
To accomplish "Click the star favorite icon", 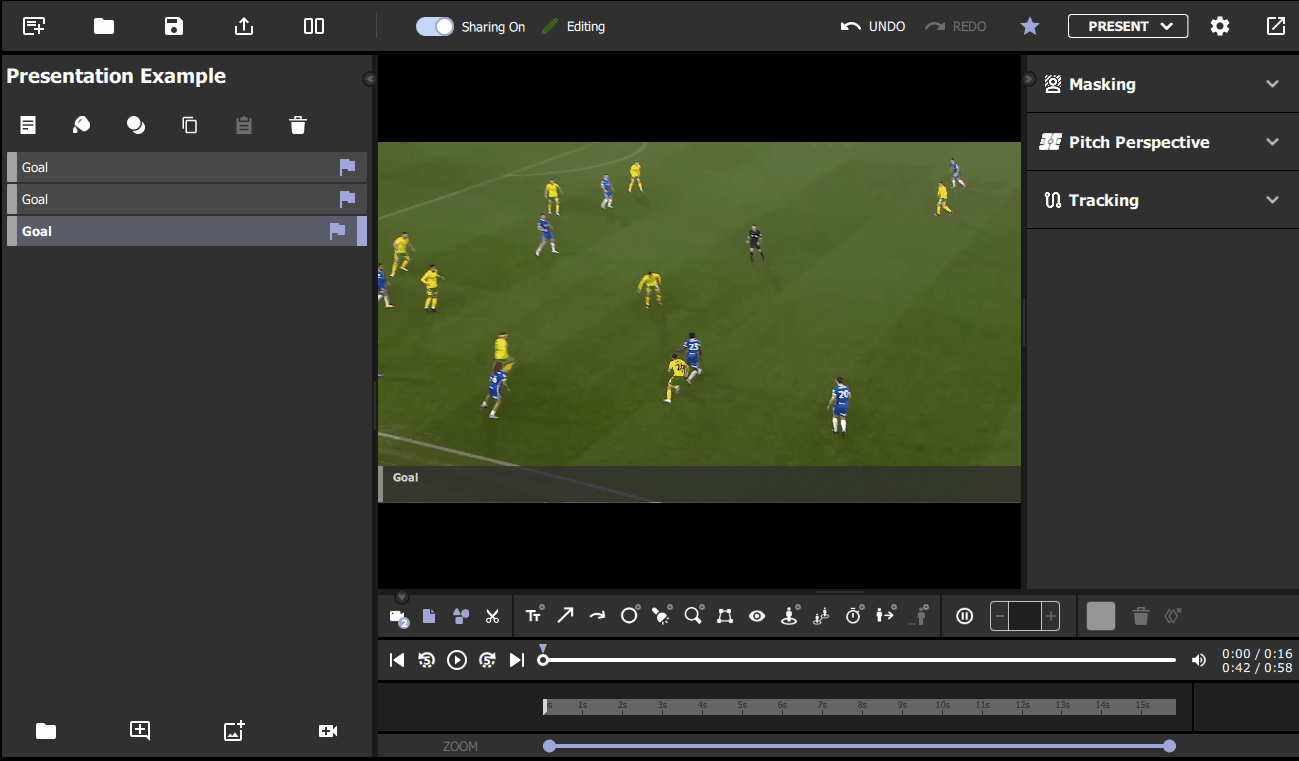I will 1030,26.
